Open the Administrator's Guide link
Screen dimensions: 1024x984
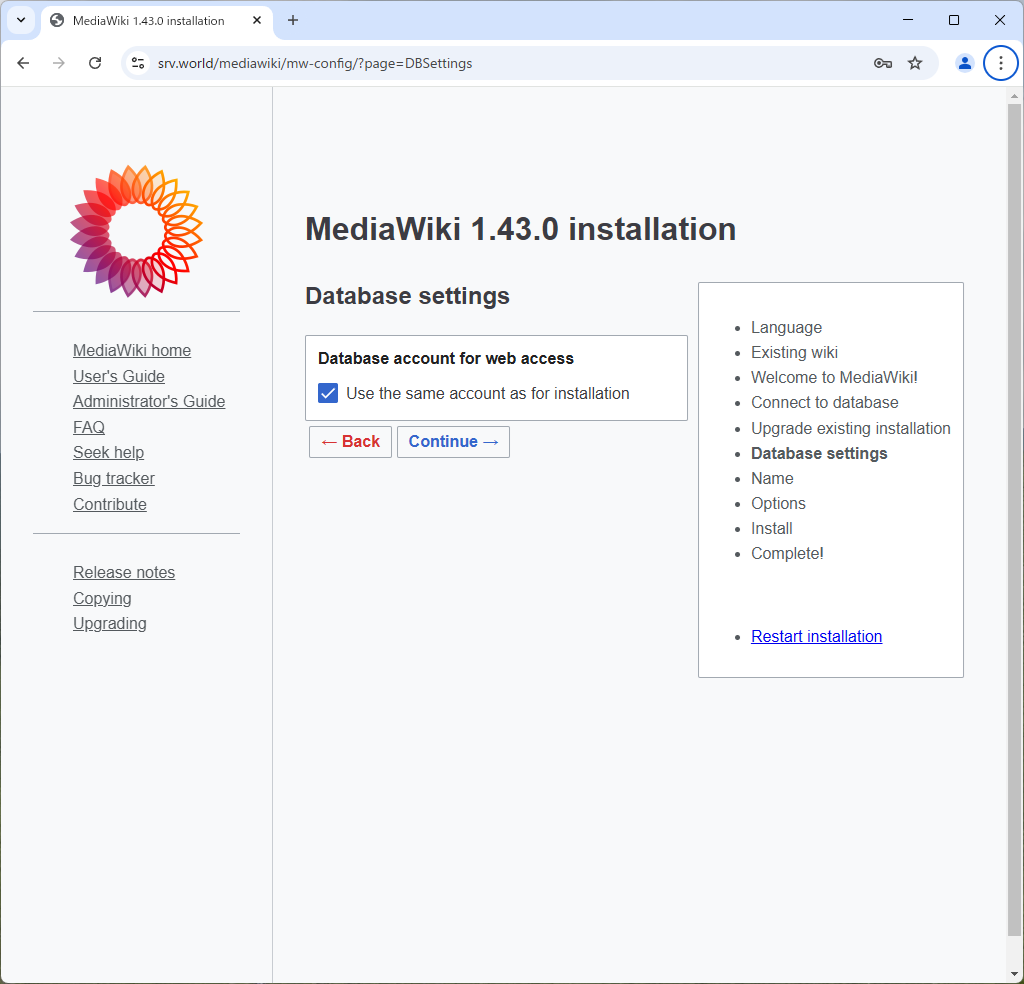coord(149,402)
